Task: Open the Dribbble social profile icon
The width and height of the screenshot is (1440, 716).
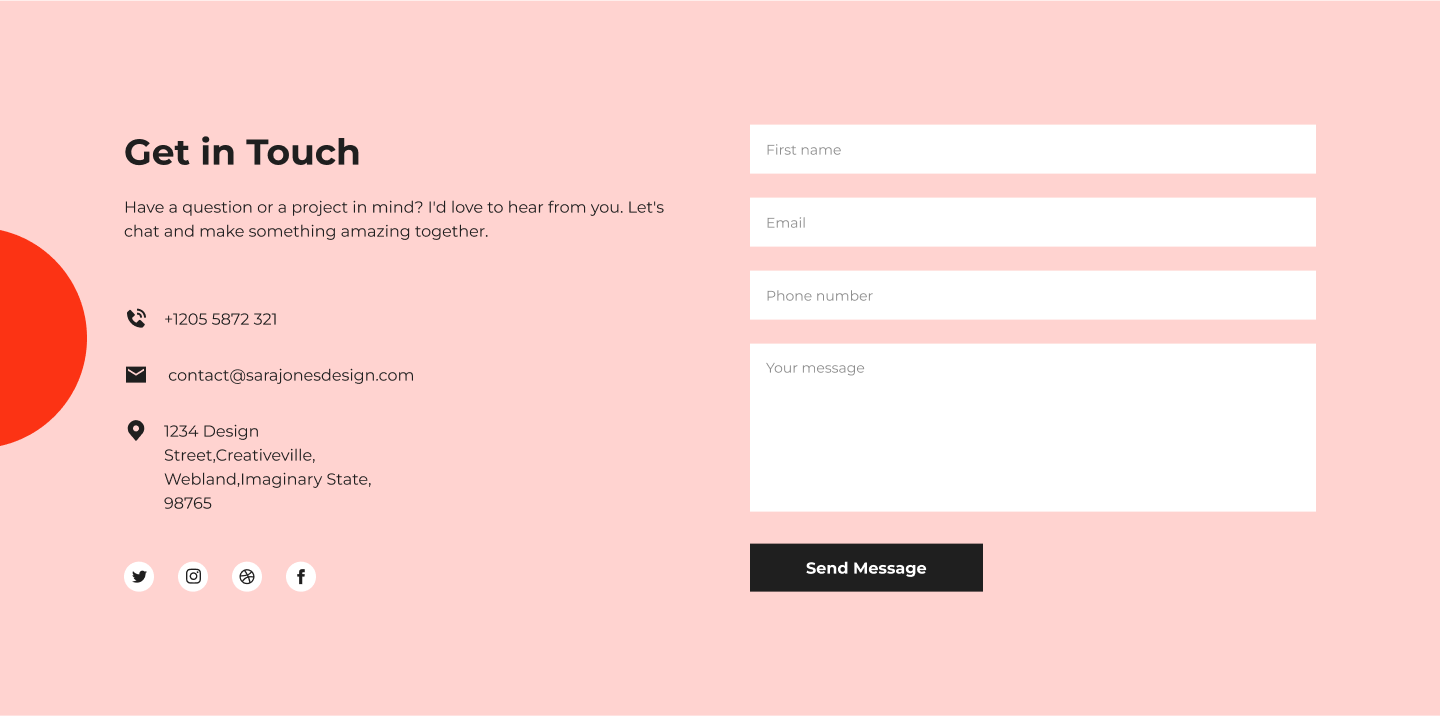Action: (247, 577)
